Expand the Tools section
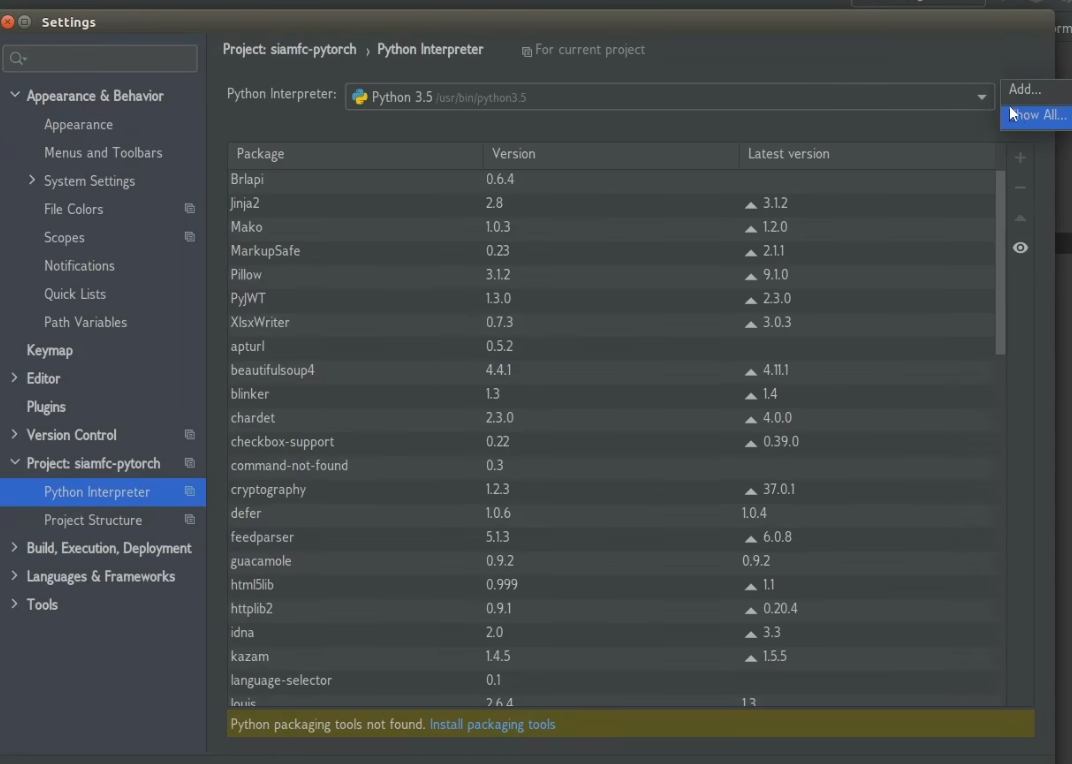 click(14, 604)
